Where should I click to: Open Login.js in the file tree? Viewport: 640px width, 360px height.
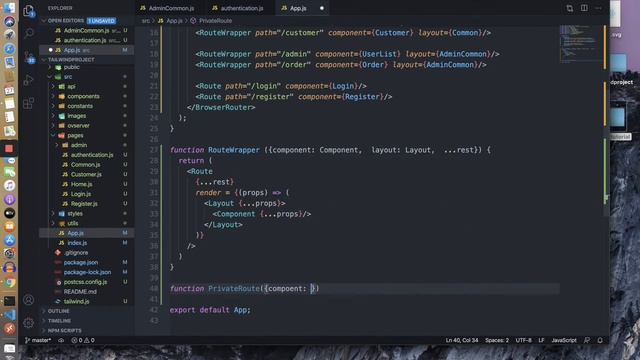click(81, 194)
